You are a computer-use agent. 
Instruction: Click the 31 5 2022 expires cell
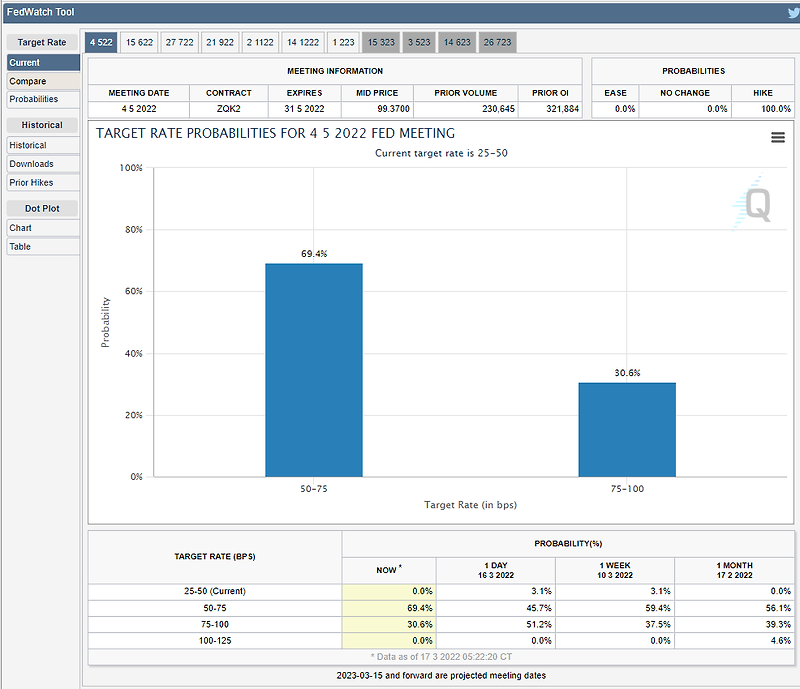tap(305, 109)
